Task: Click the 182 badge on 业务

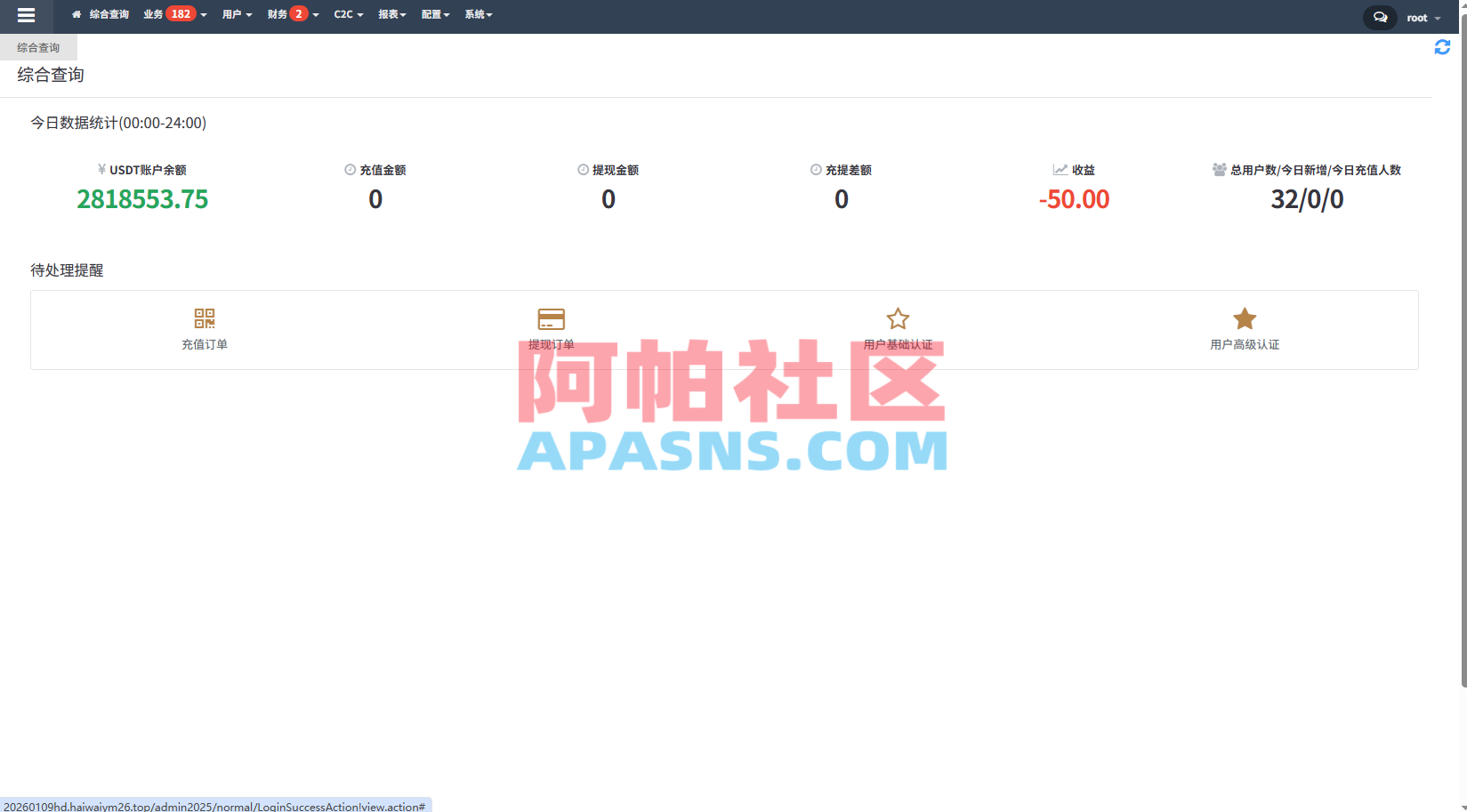Action: 181,13
